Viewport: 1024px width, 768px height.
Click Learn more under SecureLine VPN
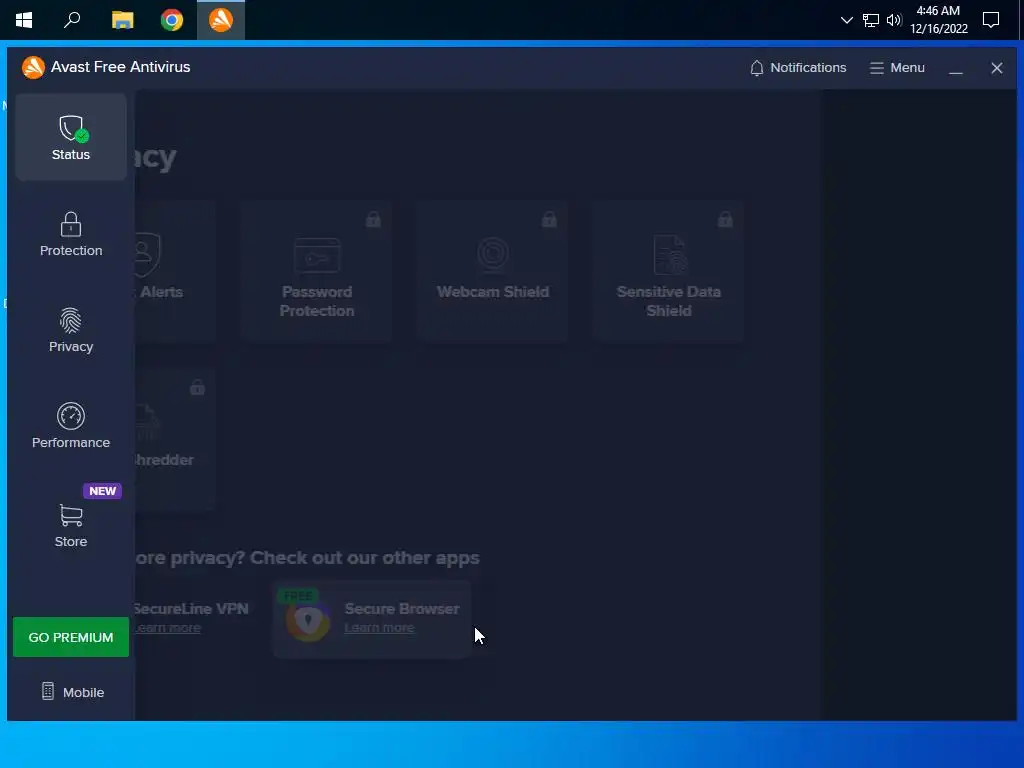(168, 628)
